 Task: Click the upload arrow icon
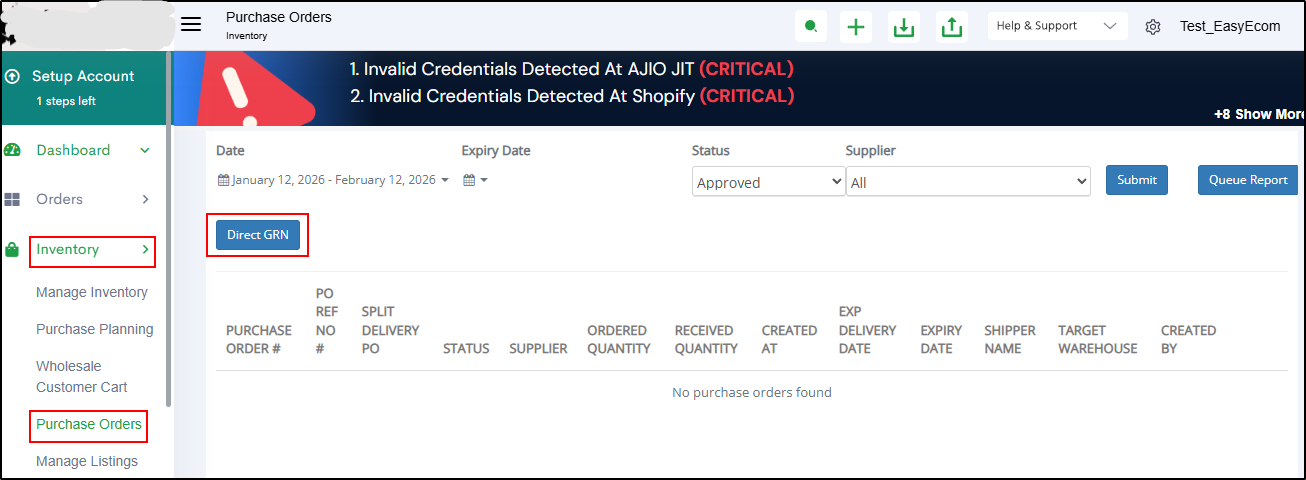[x=952, y=27]
